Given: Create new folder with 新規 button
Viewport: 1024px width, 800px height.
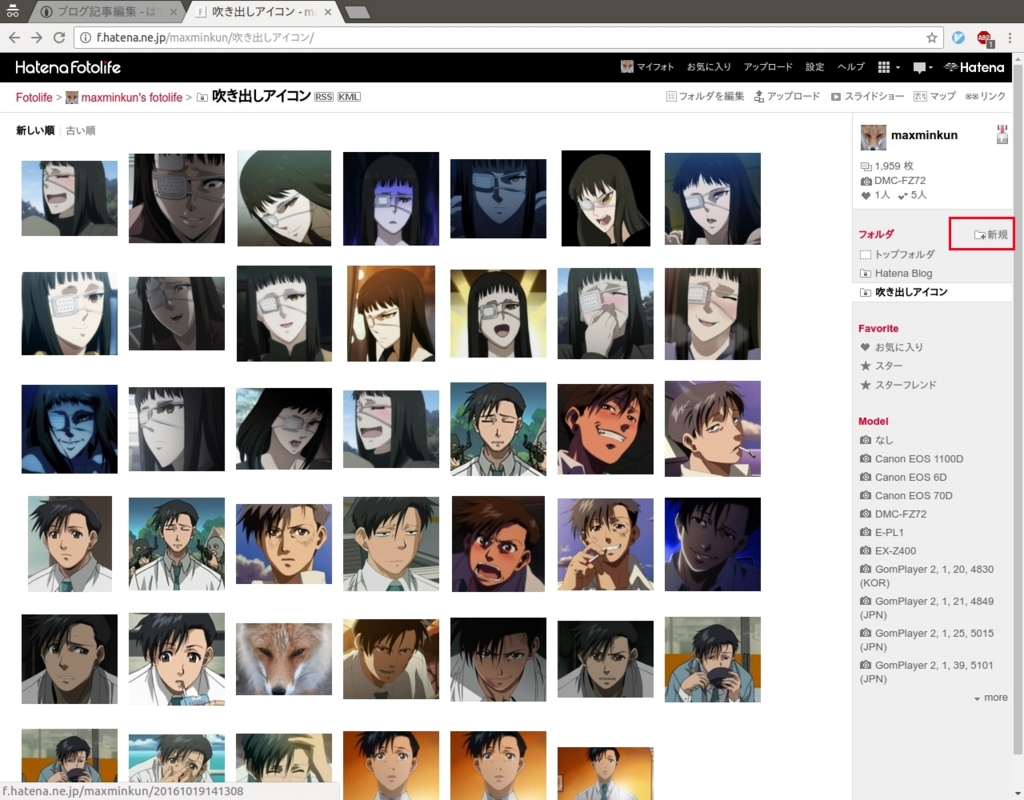Looking at the screenshot, I should (x=990, y=234).
